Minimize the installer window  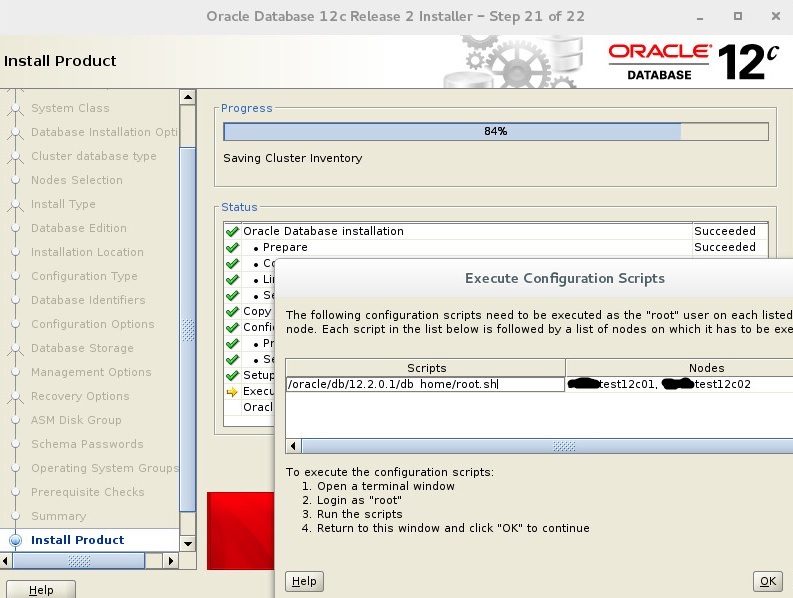tap(700, 17)
